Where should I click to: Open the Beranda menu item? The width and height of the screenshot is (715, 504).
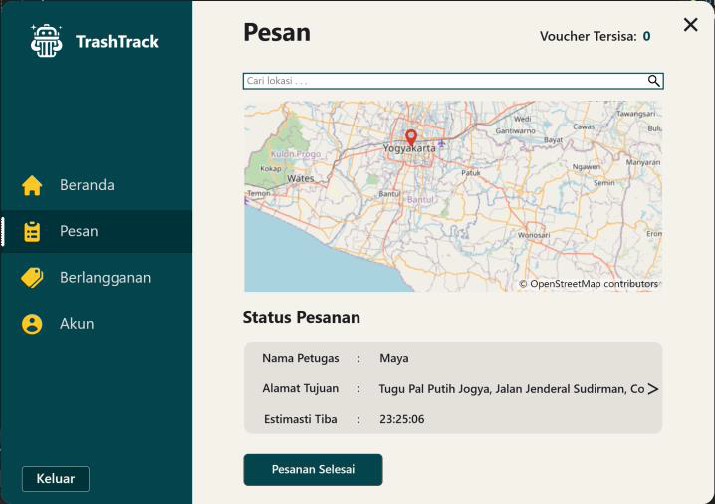point(87,185)
